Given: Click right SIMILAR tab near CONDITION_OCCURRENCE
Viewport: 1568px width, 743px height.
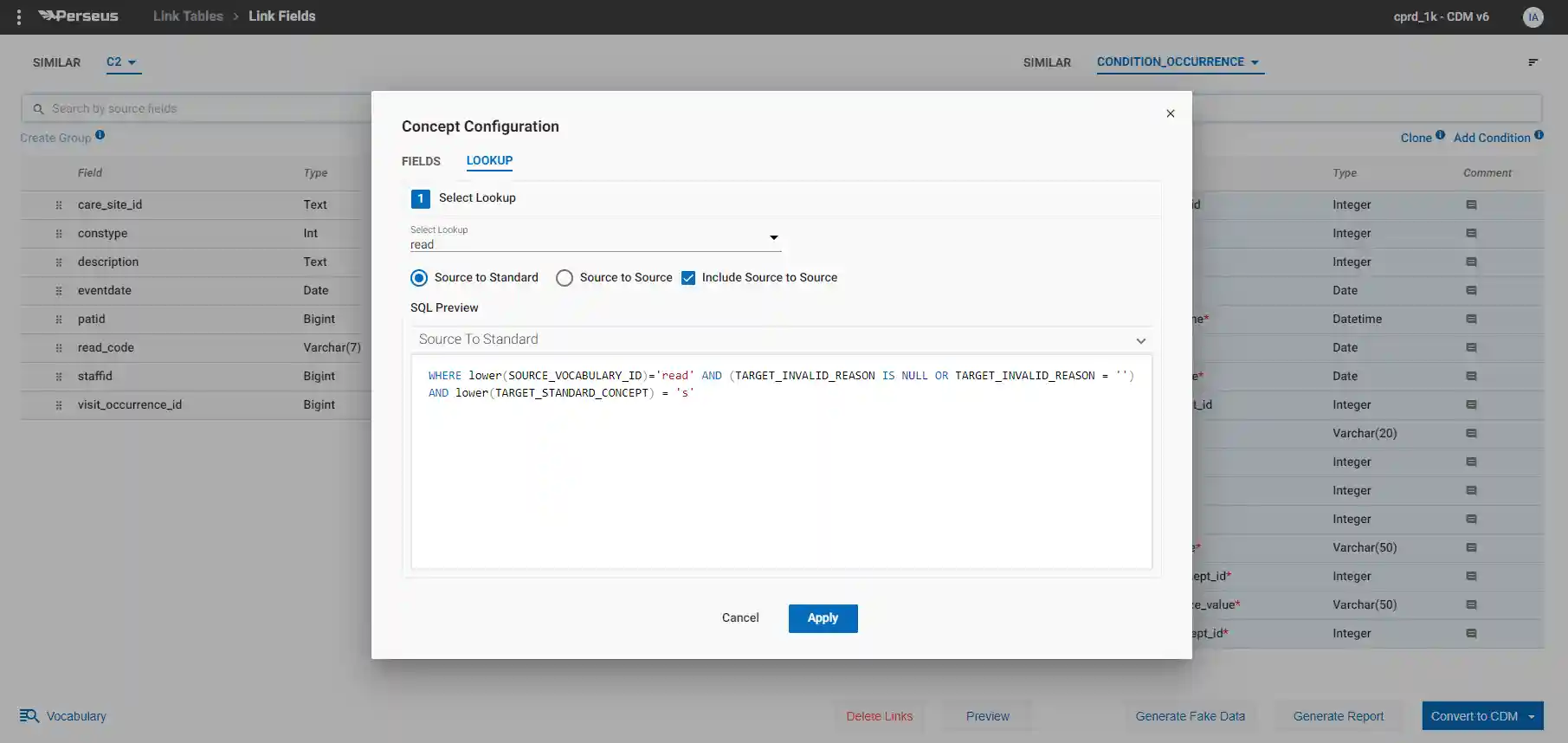Looking at the screenshot, I should click(1047, 62).
